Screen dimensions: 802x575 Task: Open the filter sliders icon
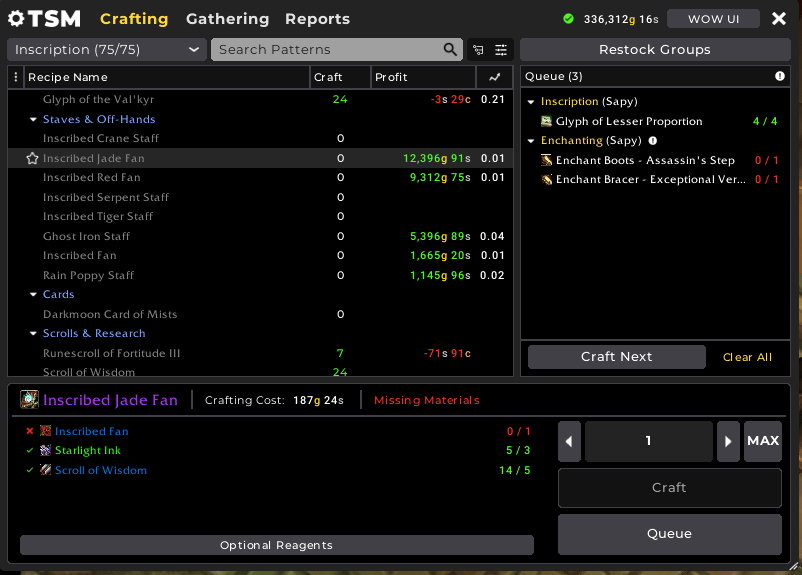[x=501, y=50]
